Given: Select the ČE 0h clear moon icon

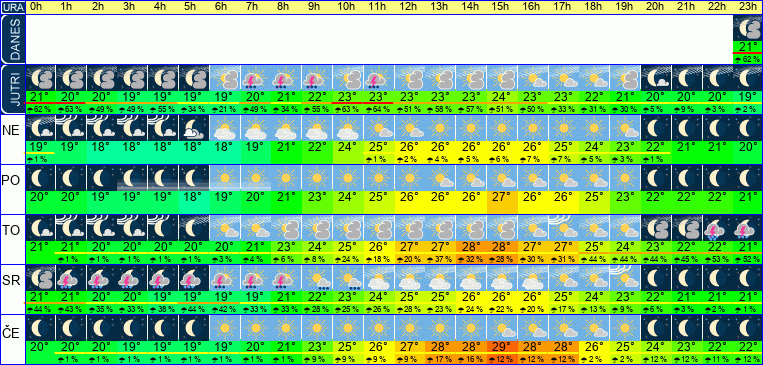Looking at the screenshot, I should point(40,328).
